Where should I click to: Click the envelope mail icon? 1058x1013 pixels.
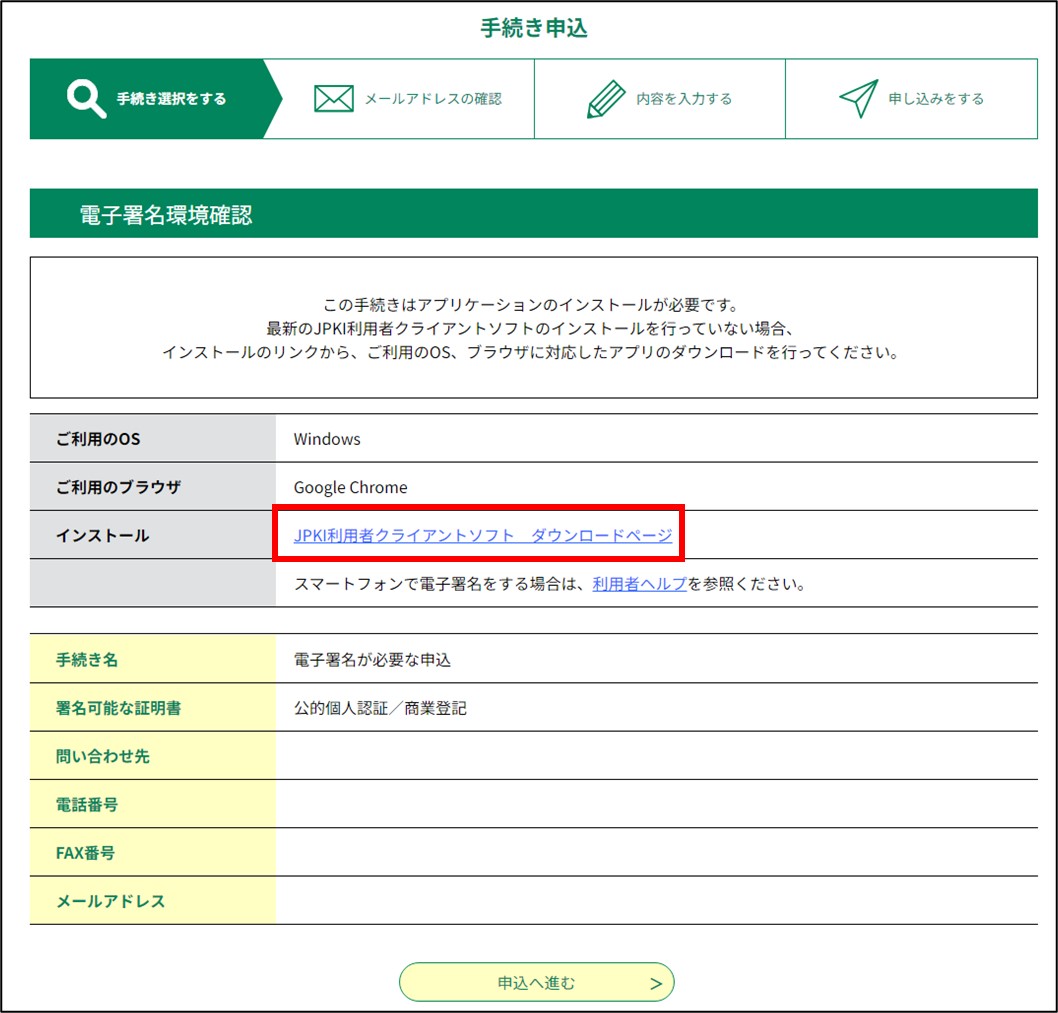(x=333, y=99)
